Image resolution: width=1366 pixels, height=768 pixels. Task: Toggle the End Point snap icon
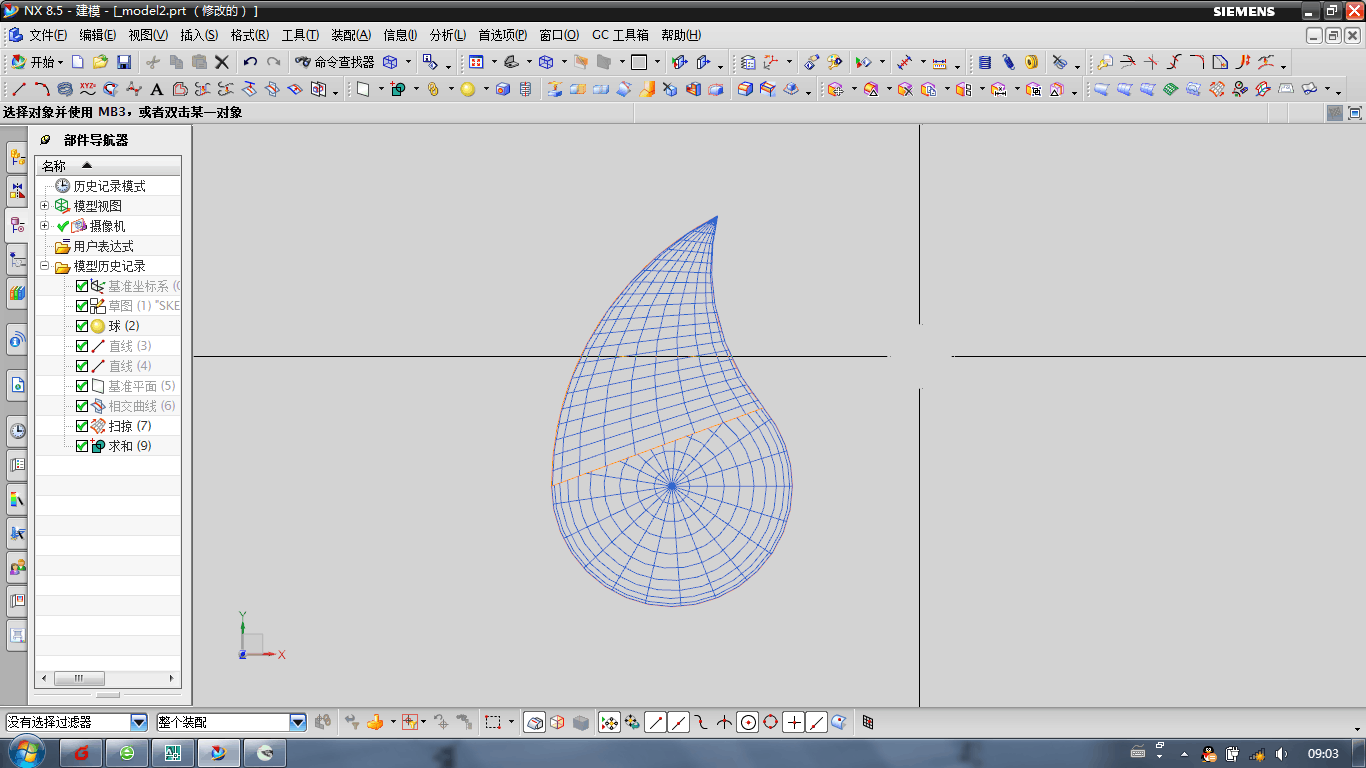(x=656, y=722)
